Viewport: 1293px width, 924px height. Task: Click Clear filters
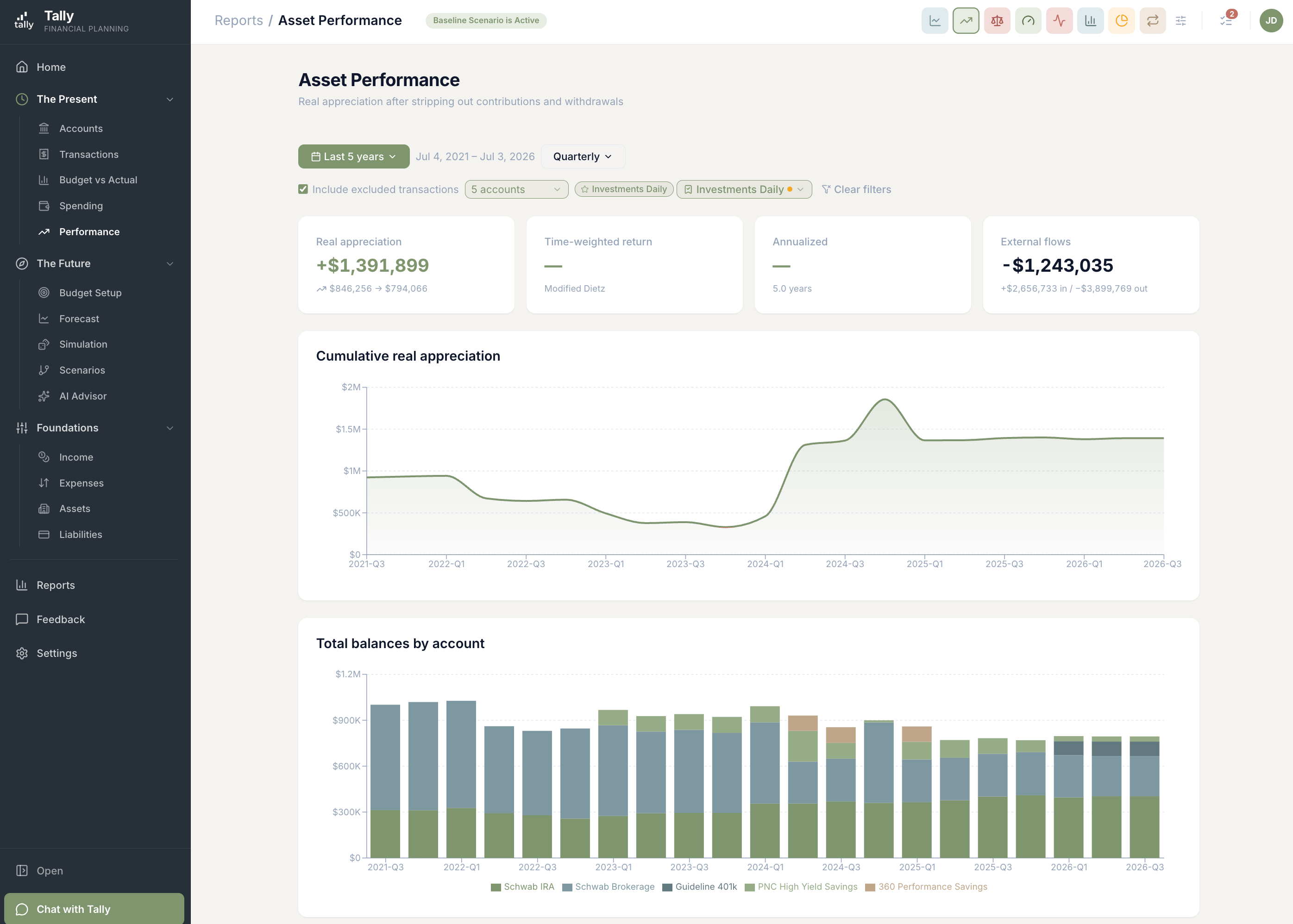pos(856,189)
